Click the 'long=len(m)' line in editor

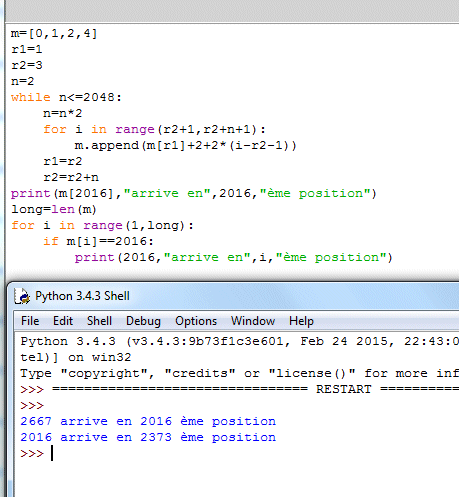click(x=54, y=209)
